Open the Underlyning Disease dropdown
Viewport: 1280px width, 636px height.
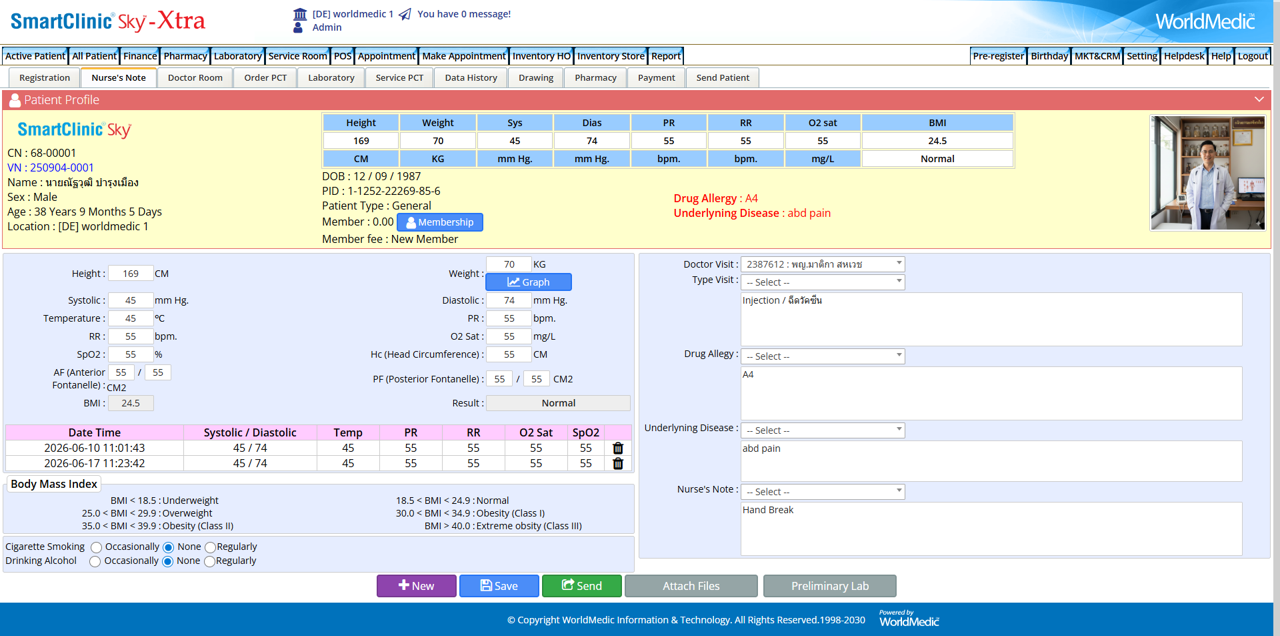[822, 430]
